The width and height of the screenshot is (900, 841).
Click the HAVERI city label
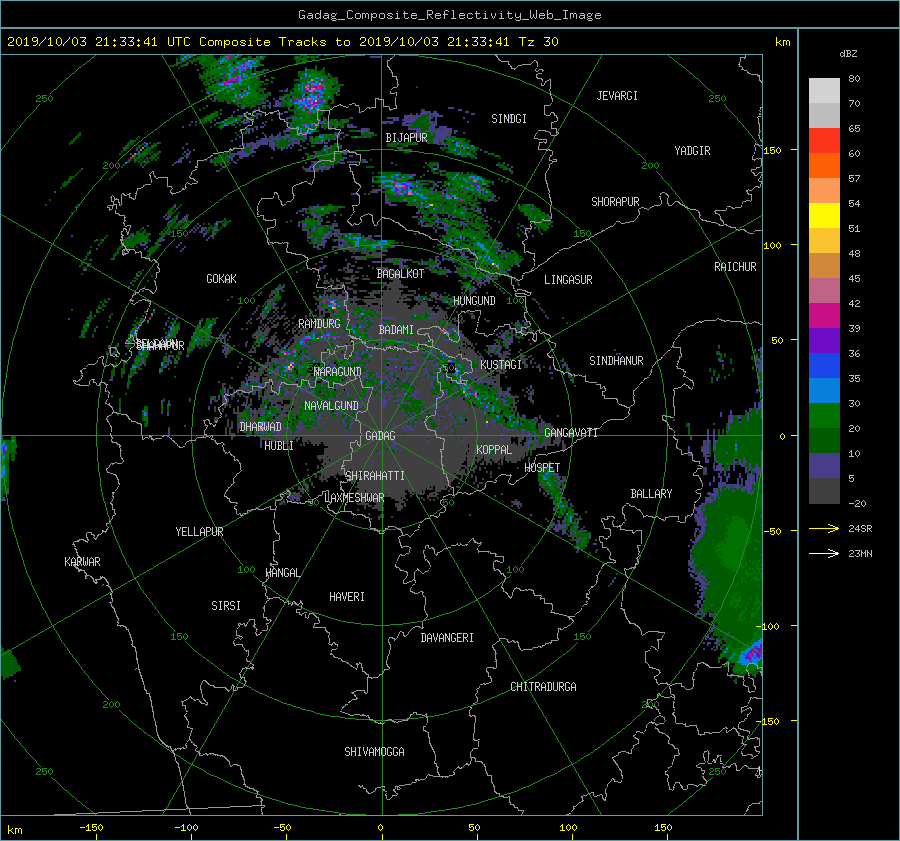point(347,597)
